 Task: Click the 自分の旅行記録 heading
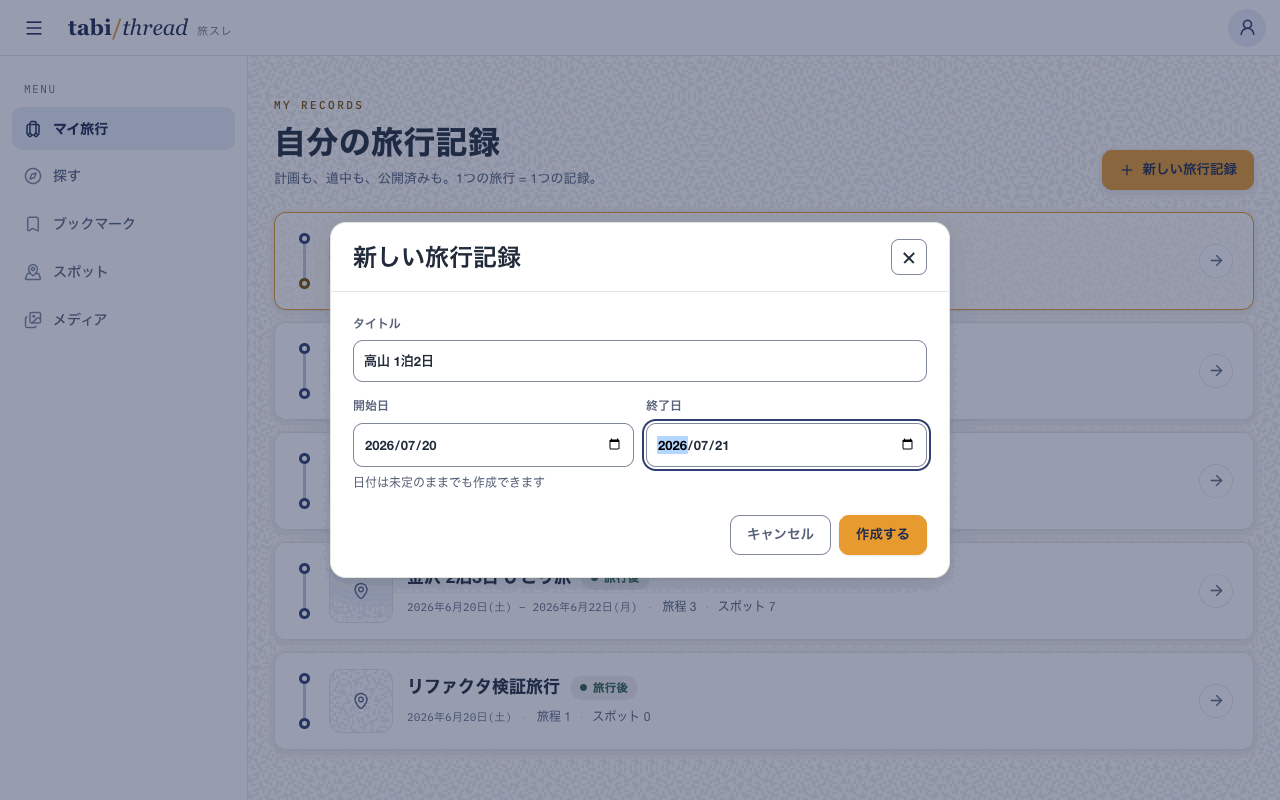[x=387, y=143]
